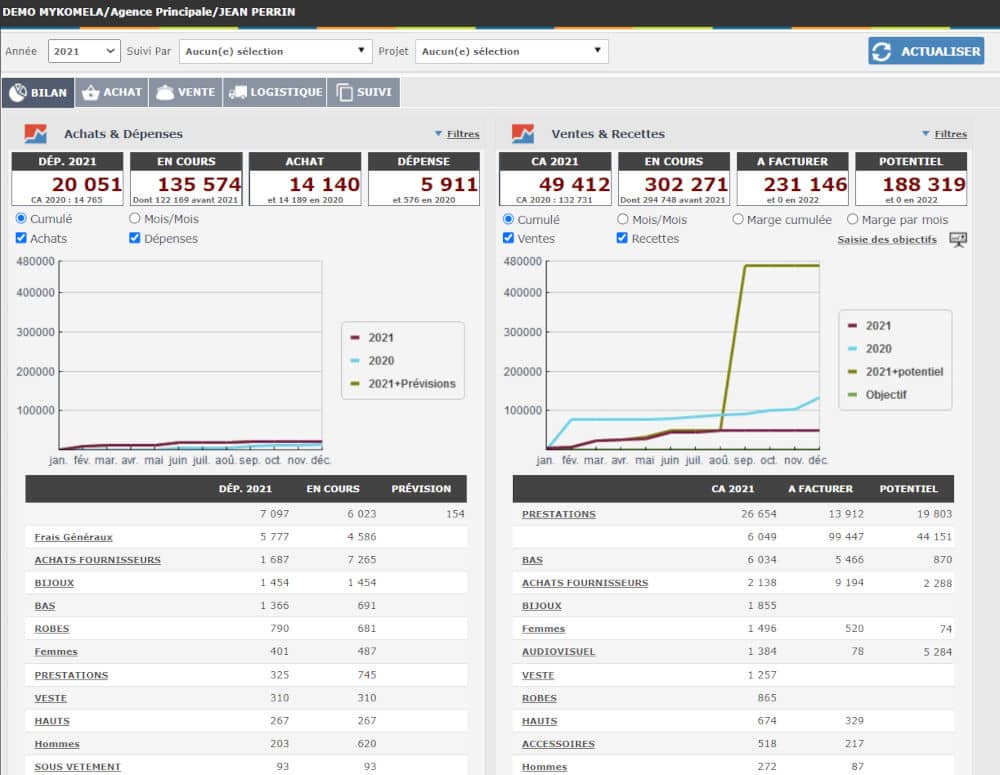Viewport: 1000px width, 775px height.
Task: Open Hauts in the sales table
Action: click(x=539, y=721)
